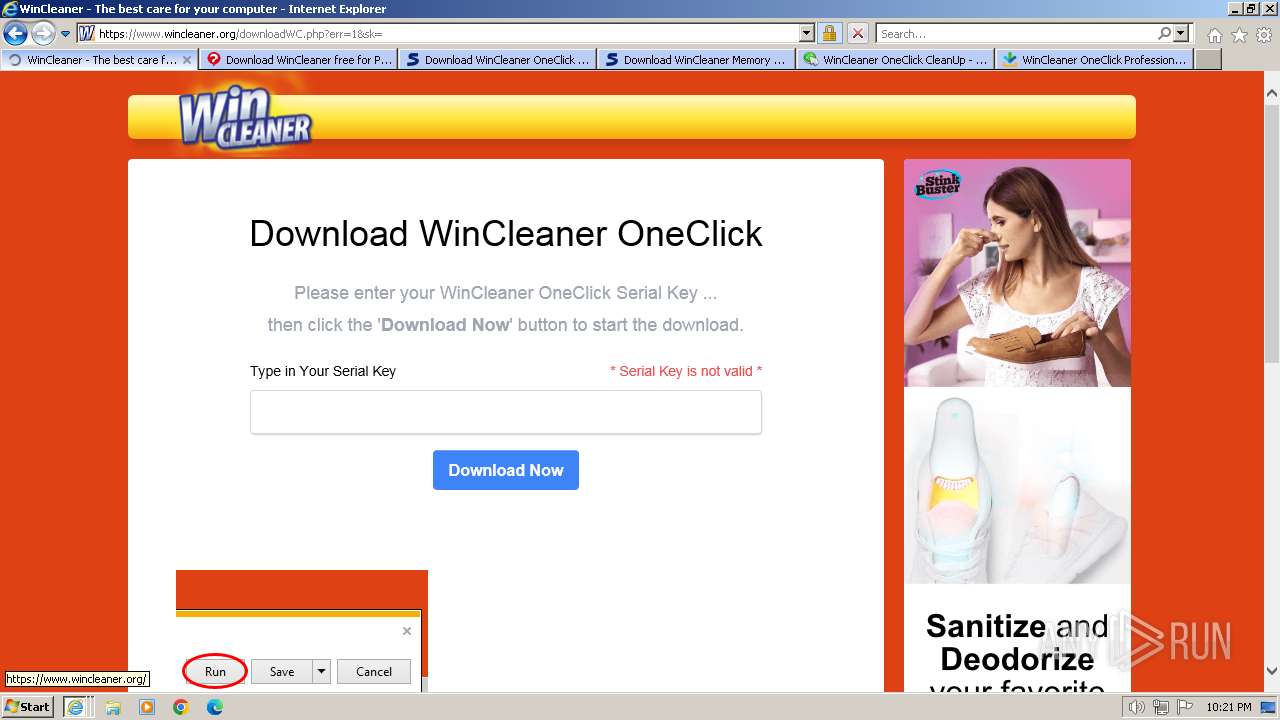The image size is (1280, 720).
Task: Click the volume speaker tray icon
Action: point(1137,707)
